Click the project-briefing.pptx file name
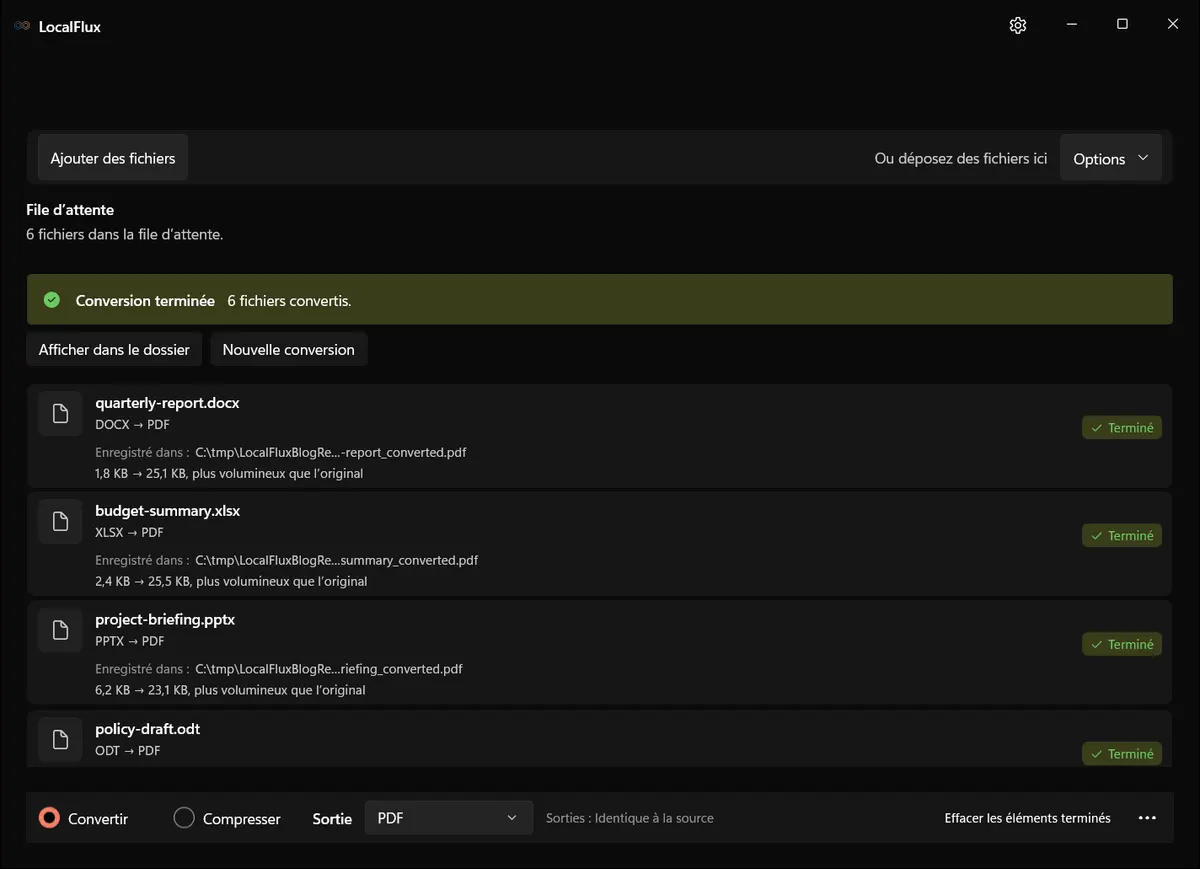1200x869 pixels. pyautogui.click(x=165, y=620)
